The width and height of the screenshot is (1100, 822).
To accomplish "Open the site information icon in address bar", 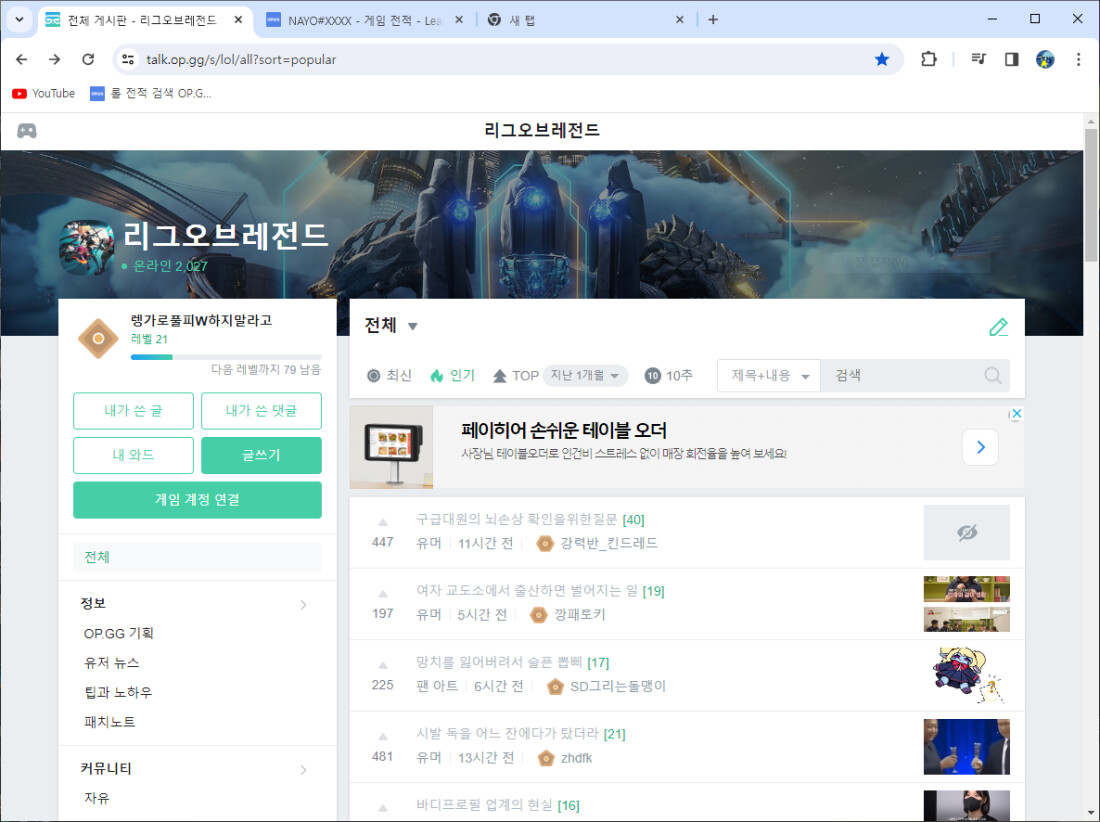I will [x=128, y=60].
